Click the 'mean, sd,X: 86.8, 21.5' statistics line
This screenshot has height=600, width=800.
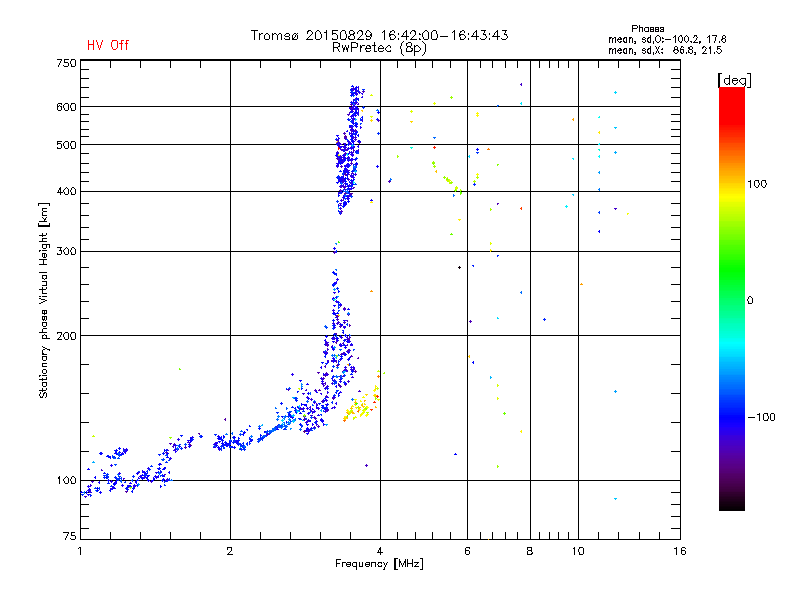(665, 50)
